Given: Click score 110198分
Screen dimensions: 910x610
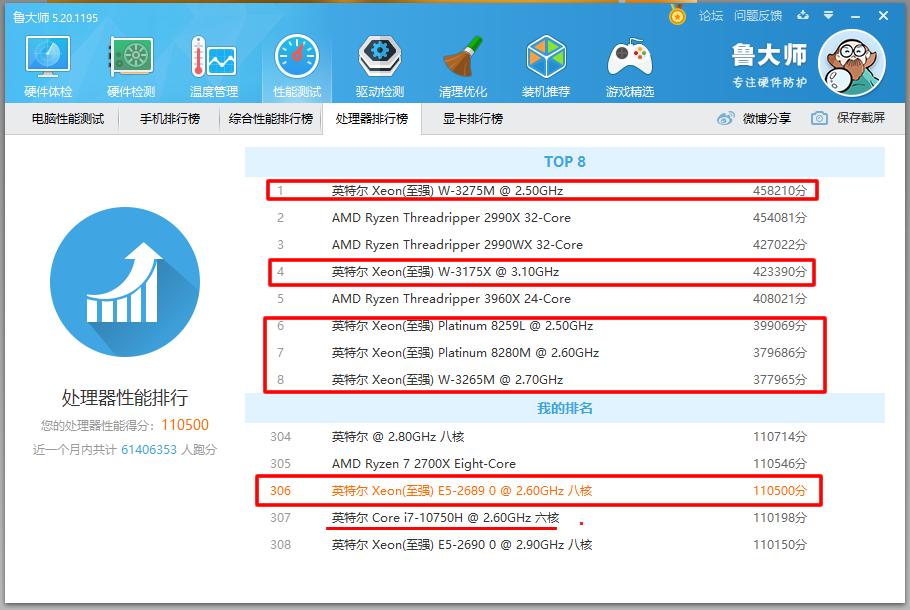Looking at the screenshot, I should click(780, 517).
